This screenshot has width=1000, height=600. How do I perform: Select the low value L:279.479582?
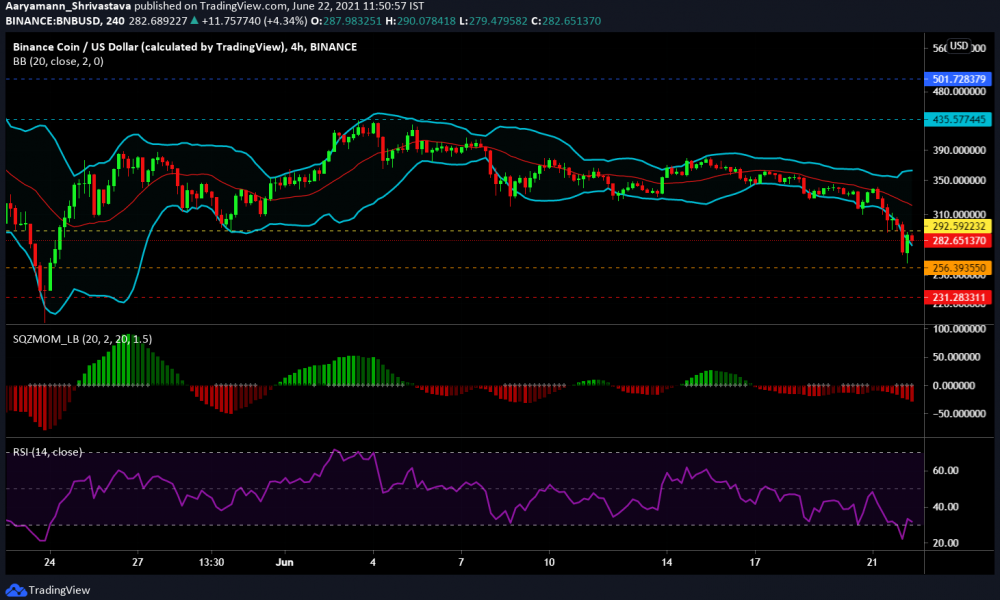pos(494,21)
